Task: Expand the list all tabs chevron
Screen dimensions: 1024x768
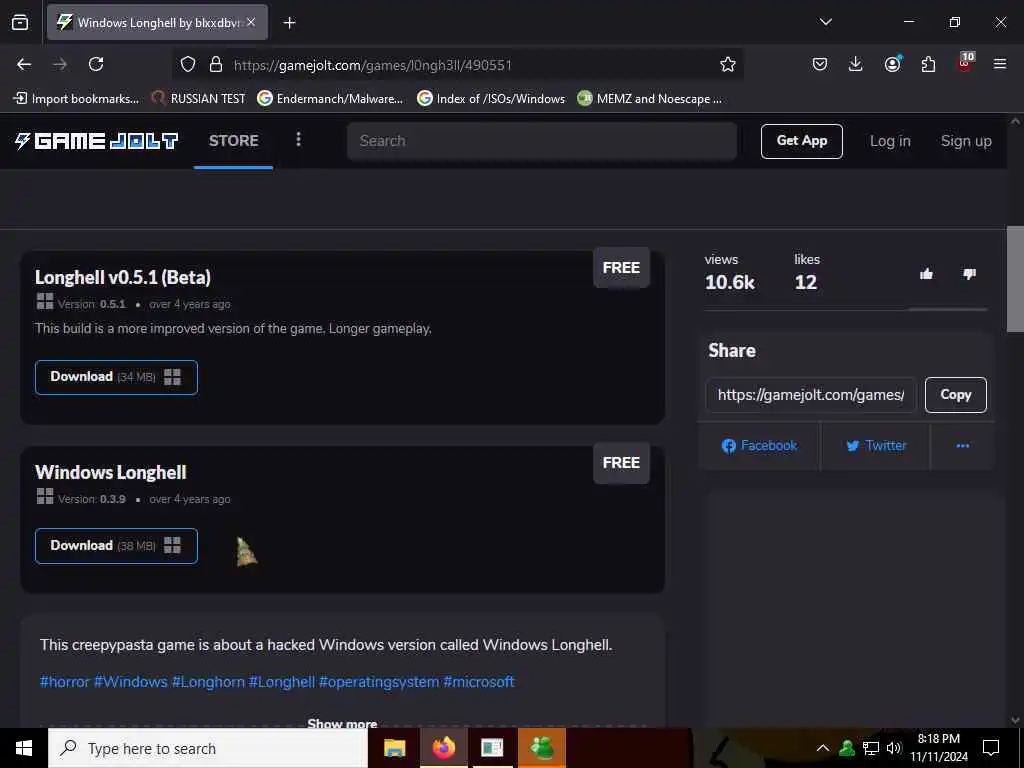Action: [x=825, y=22]
